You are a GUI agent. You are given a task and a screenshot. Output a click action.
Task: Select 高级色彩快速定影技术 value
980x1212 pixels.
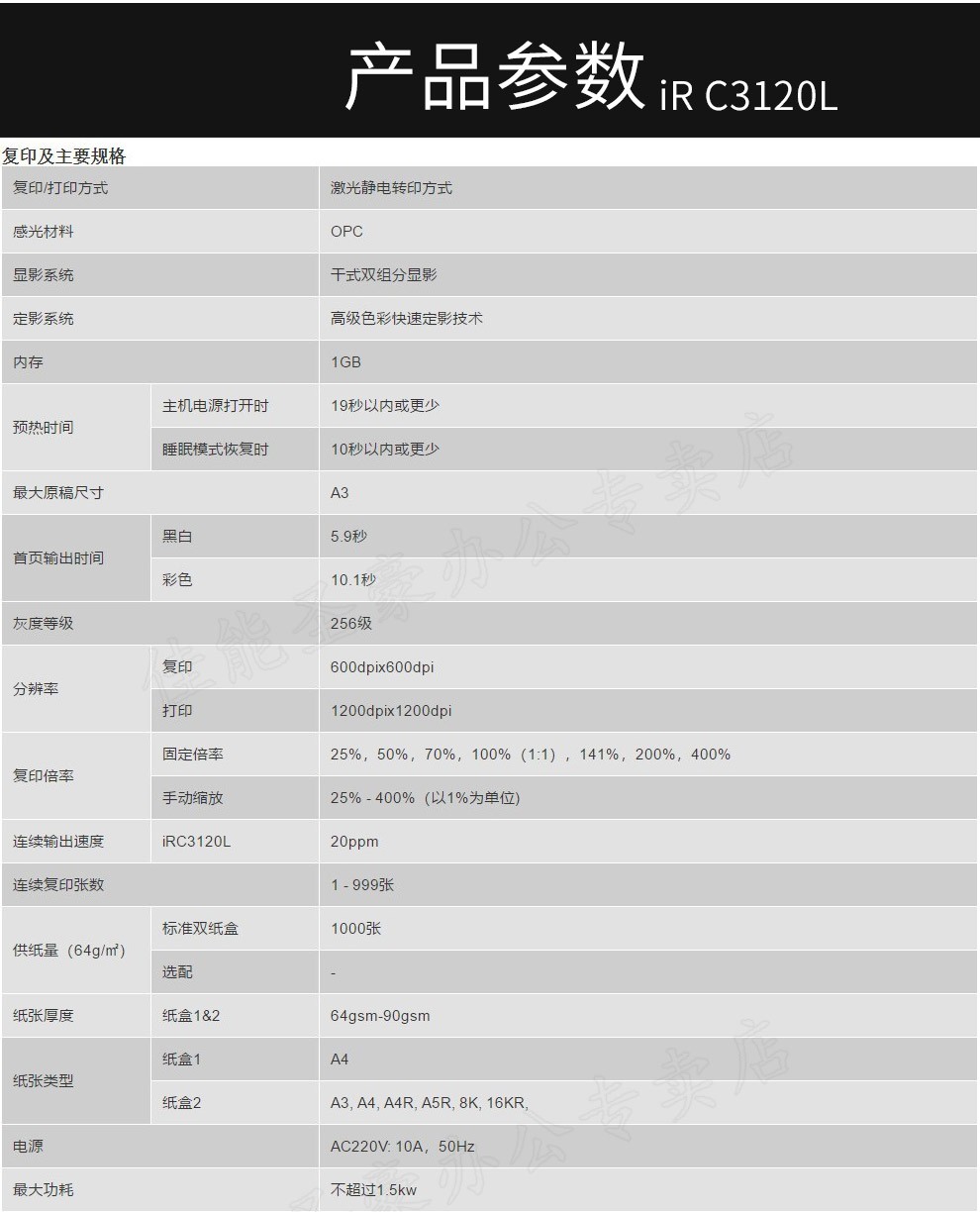pyautogui.click(x=407, y=318)
